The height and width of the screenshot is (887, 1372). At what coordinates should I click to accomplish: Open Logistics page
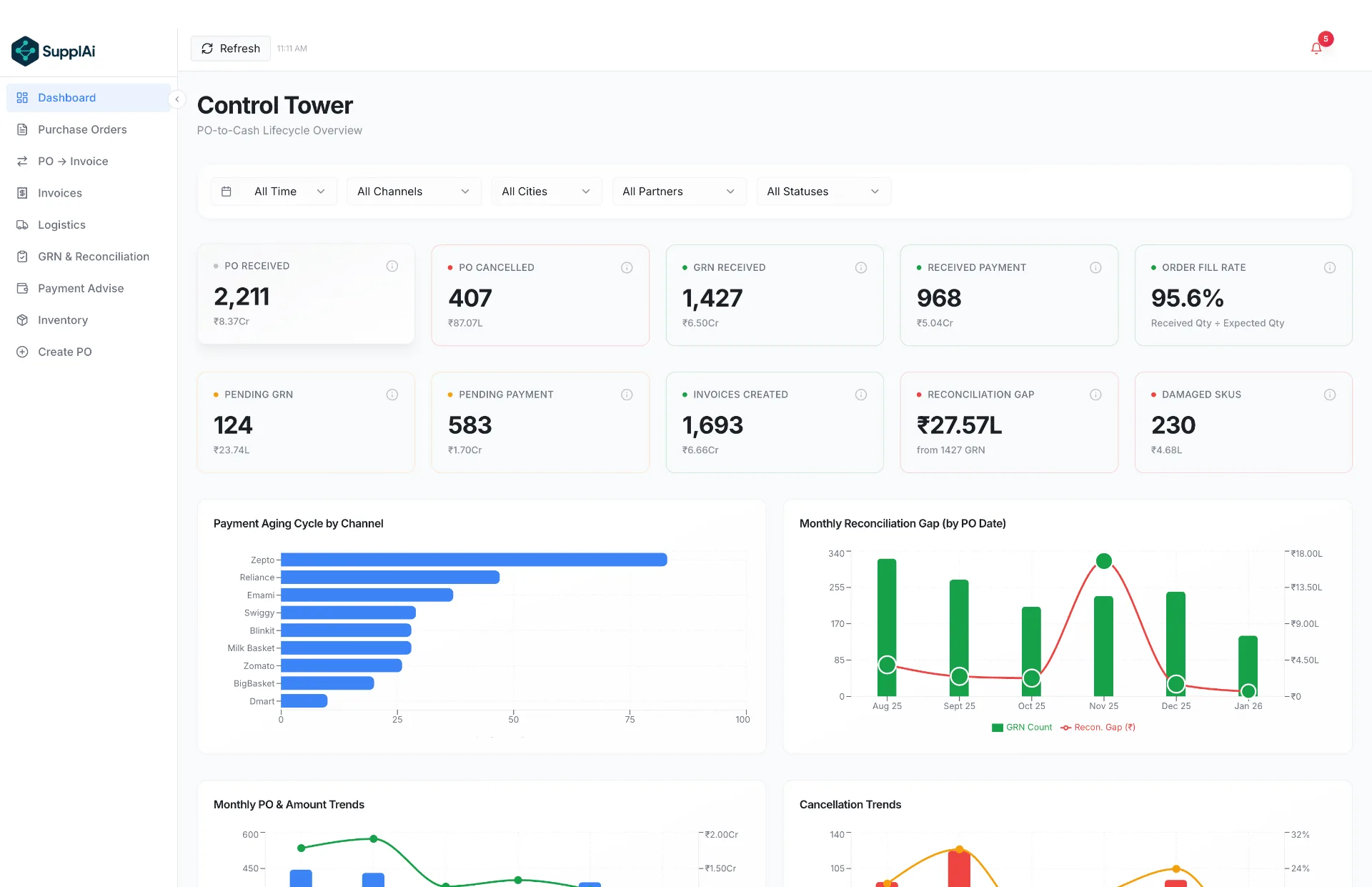[x=89, y=224]
